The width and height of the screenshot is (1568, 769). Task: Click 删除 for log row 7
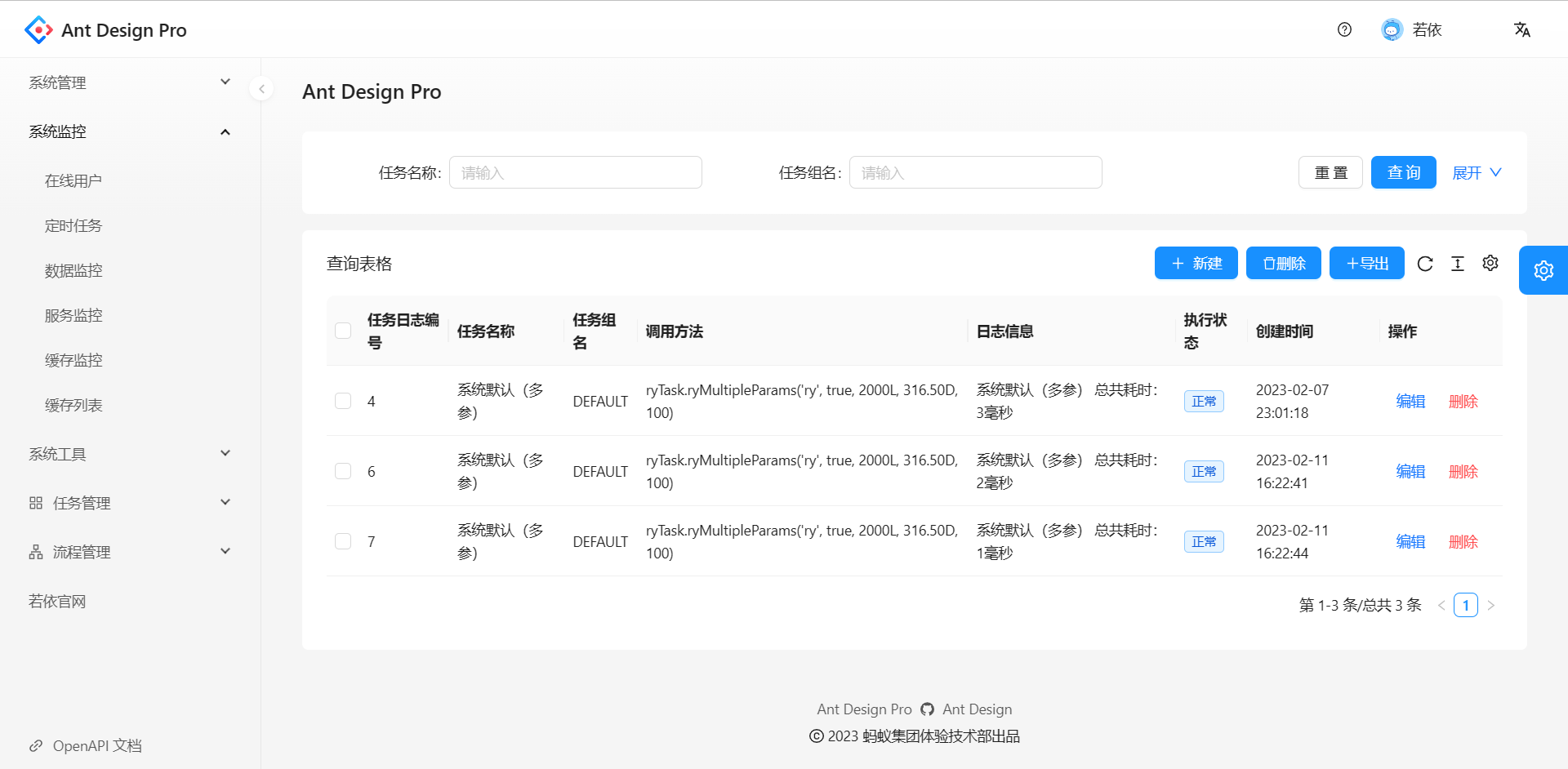(x=1463, y=541)
